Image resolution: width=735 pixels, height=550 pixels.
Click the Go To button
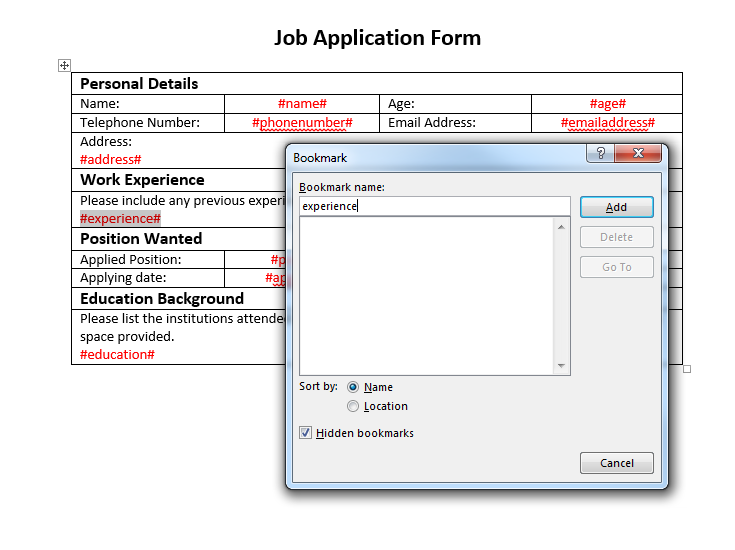click(x=616, y=267)
